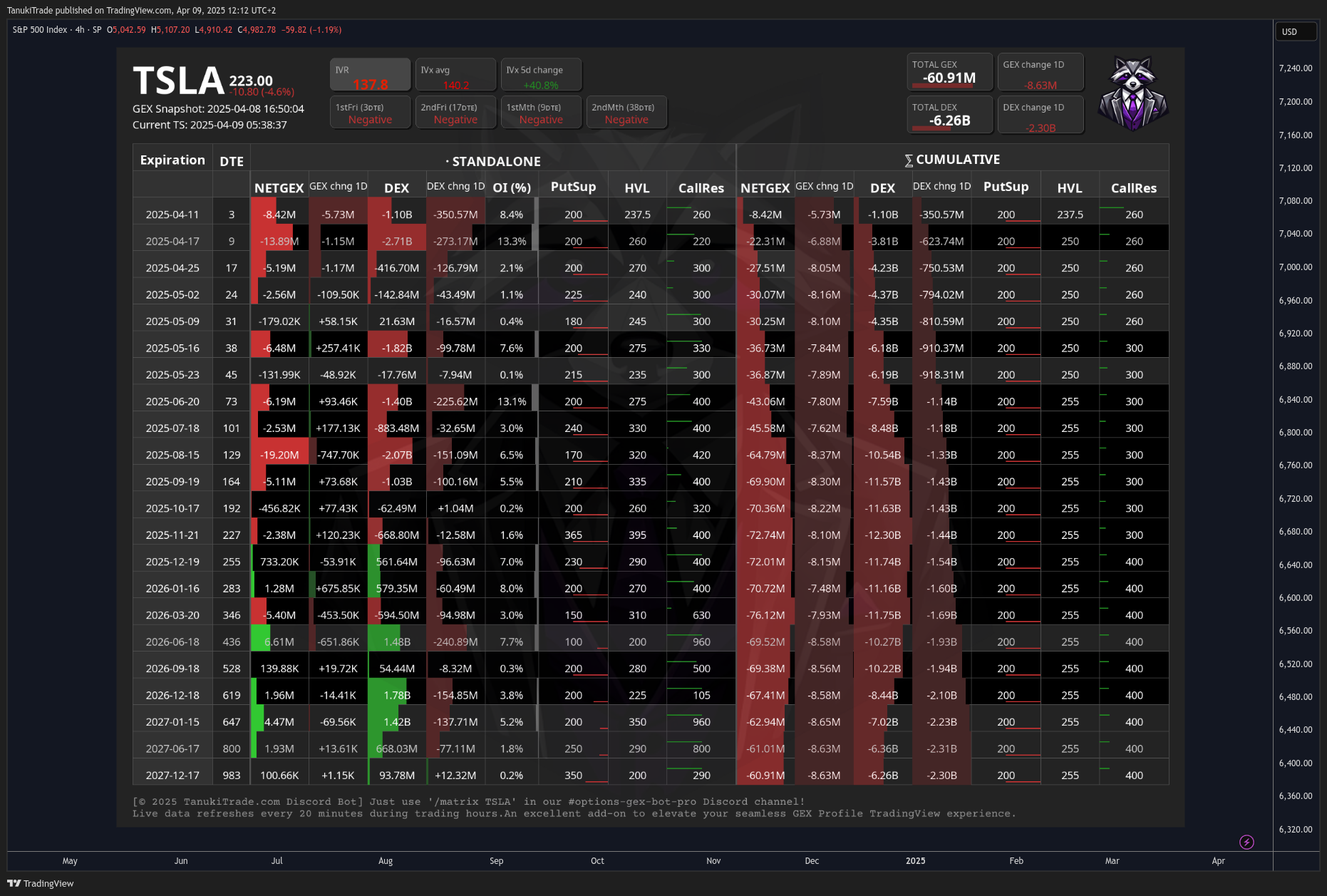1327x896 pixels.
Task: Click the standalone PutSup column header
Action: 573,186
